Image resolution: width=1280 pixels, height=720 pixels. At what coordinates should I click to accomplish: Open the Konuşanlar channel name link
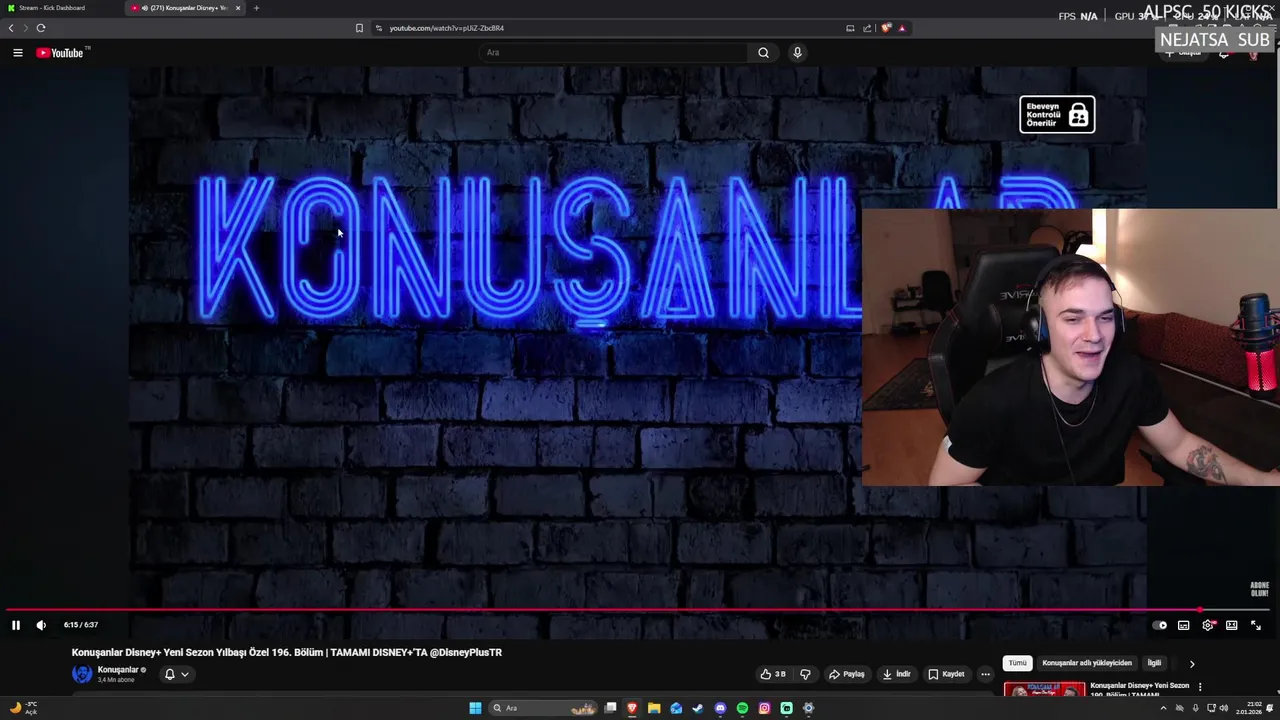[x=118, y=670]
